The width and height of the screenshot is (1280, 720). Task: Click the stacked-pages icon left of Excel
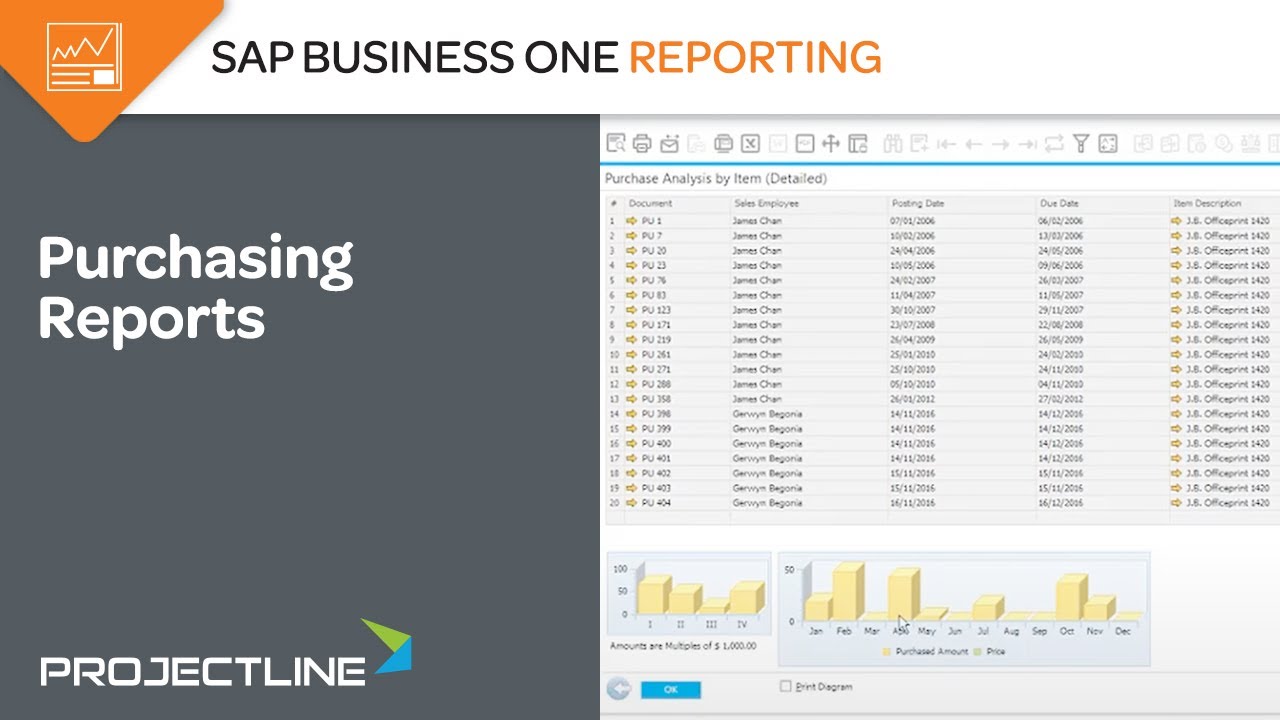tap(723, 144)
